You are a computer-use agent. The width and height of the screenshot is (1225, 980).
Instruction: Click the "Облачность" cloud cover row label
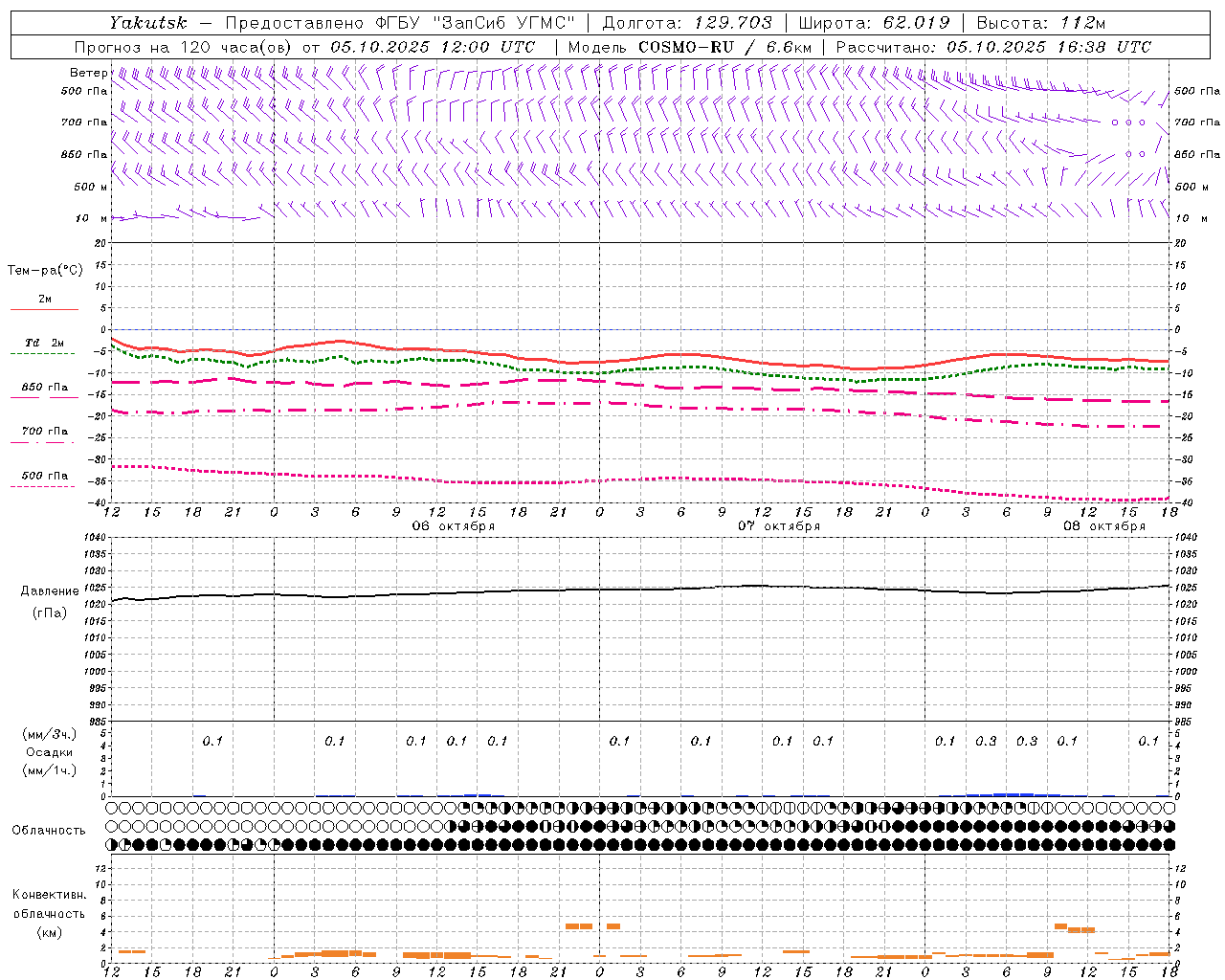(x=49, y=831)
